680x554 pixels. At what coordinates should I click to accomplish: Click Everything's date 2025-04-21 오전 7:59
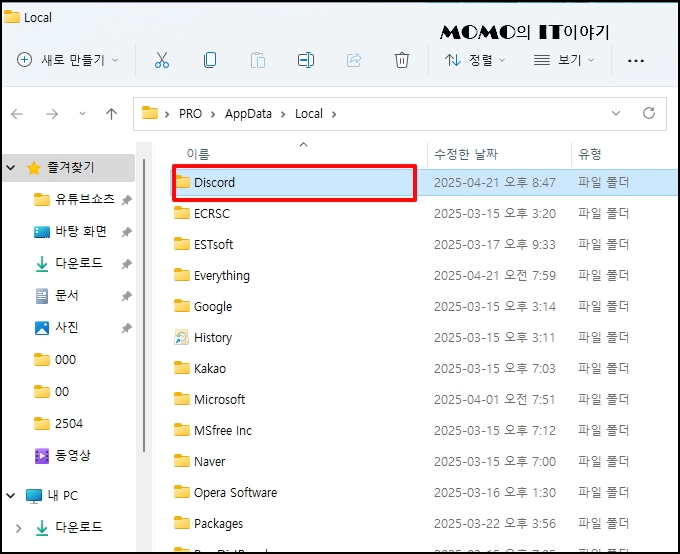[x=495, y=275]
